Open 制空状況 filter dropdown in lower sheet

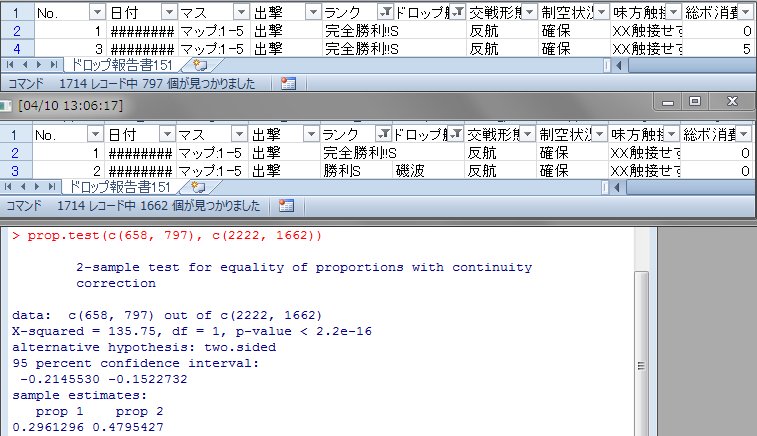(600, 134)
